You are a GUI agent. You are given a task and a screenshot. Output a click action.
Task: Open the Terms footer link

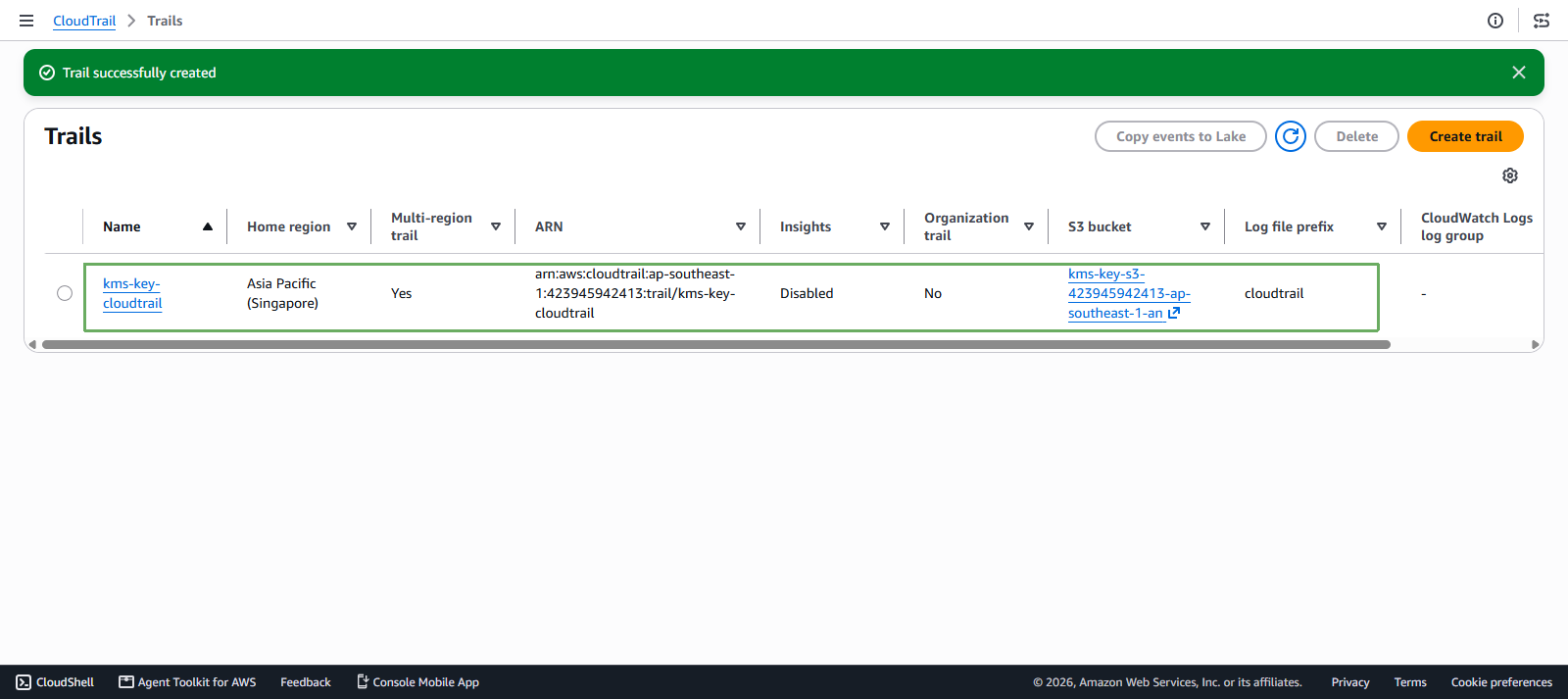(x=1410, y=682)
